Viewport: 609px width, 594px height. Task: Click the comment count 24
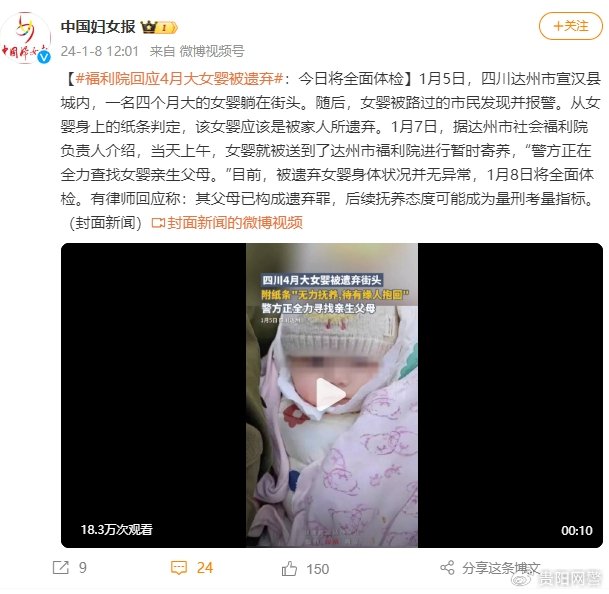click(205, 568)
